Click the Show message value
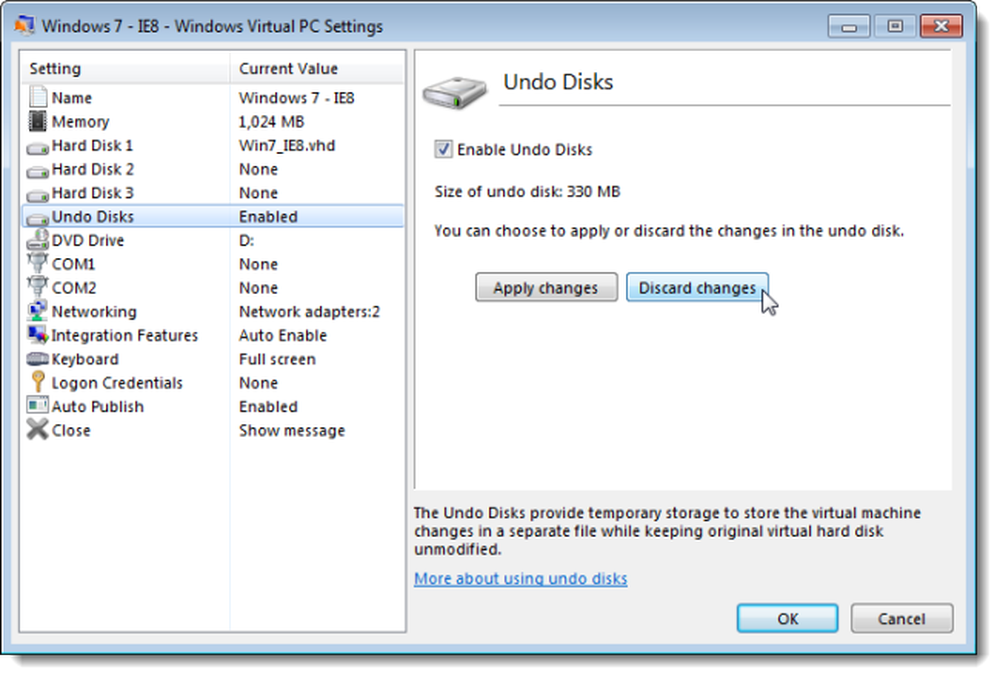This screenshot has height=678, width=1000. click(x=292, y=431)
